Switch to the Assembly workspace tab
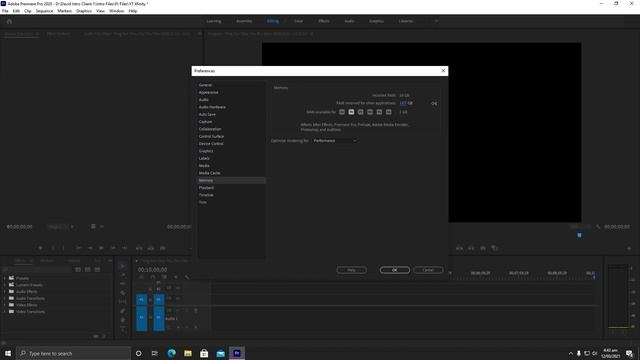Screen dimensions: 640x360 (244, 21)
